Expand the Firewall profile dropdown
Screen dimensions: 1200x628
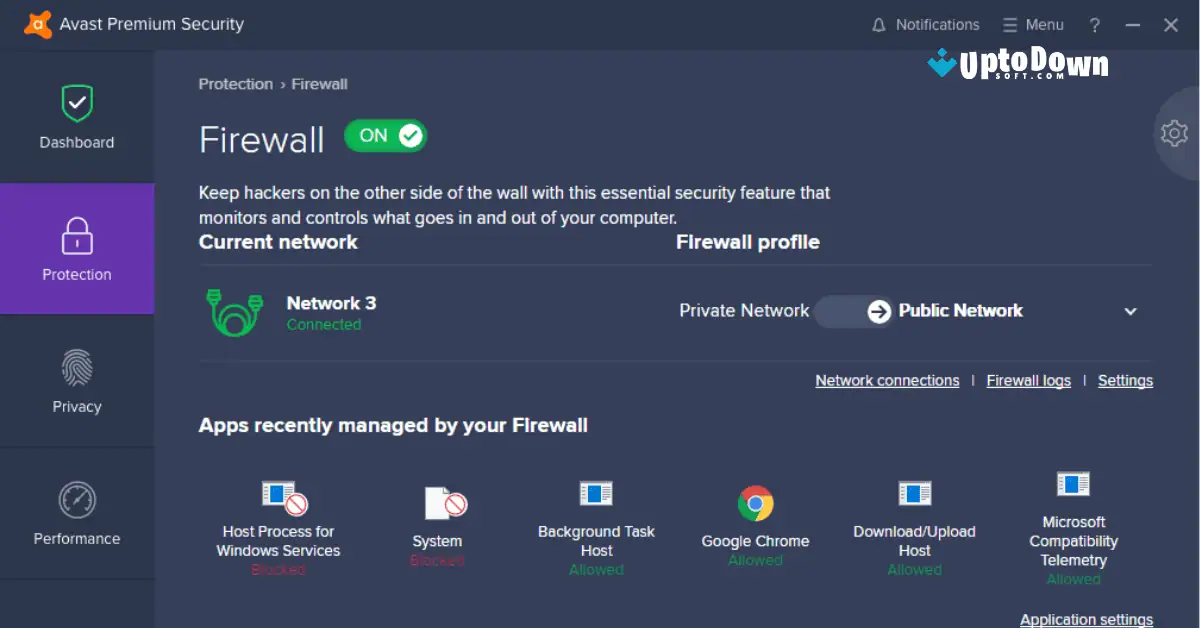(1130, 311)
